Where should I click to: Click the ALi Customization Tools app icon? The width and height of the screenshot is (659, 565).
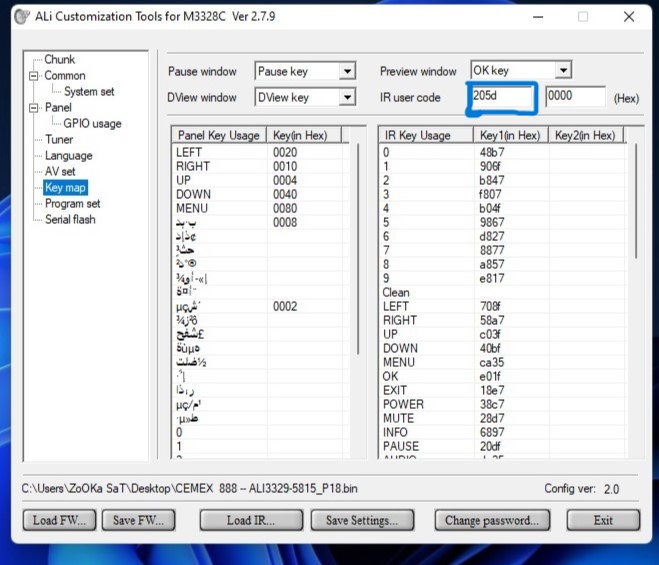(22, 17)
